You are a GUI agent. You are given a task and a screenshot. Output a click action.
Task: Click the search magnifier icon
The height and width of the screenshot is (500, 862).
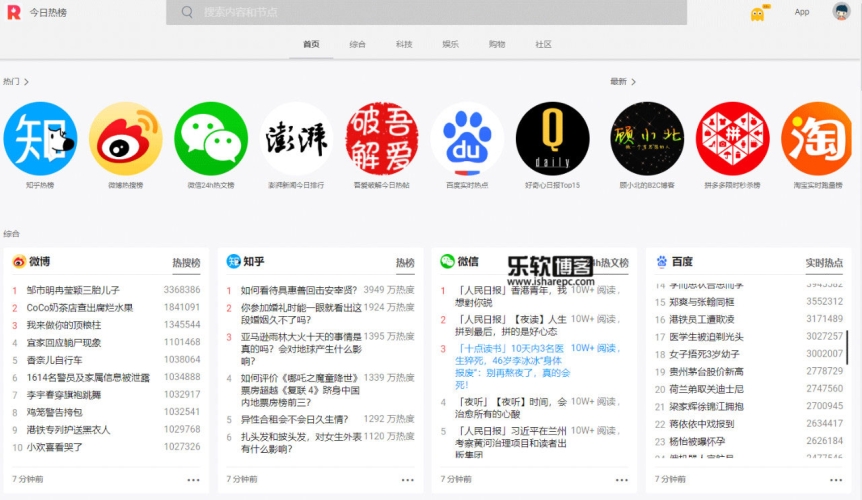tap(187, 12)
